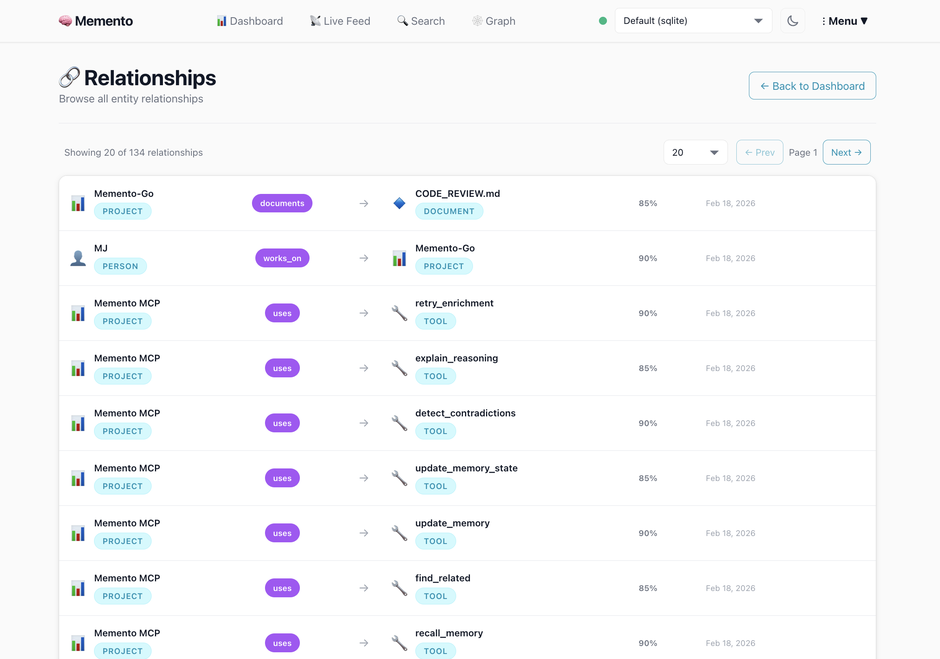Click the green connection status dot
Image resolution: width=940 pixels, height=659 pixels.
(x=603, y=21)
